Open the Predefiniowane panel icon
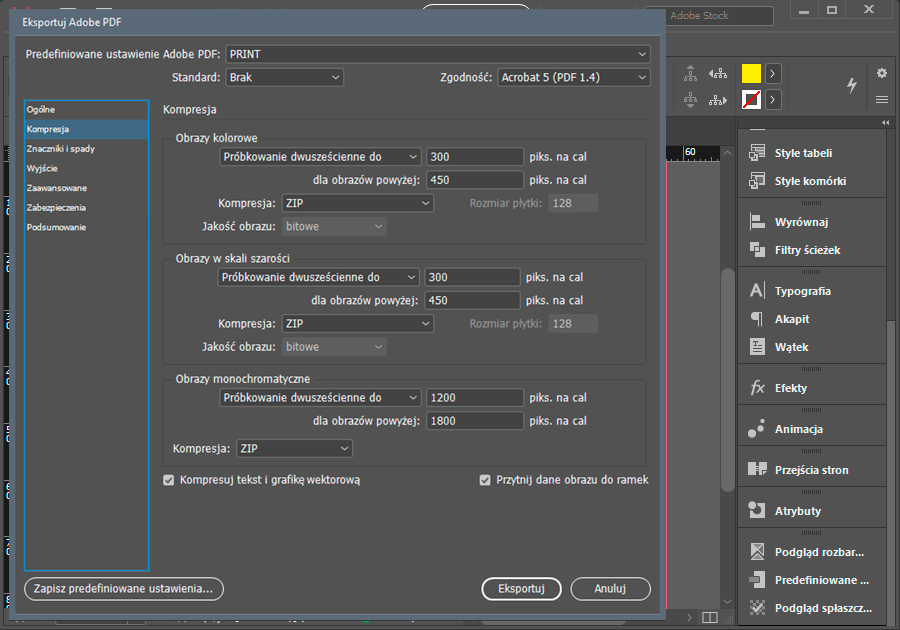 [757, 580]
